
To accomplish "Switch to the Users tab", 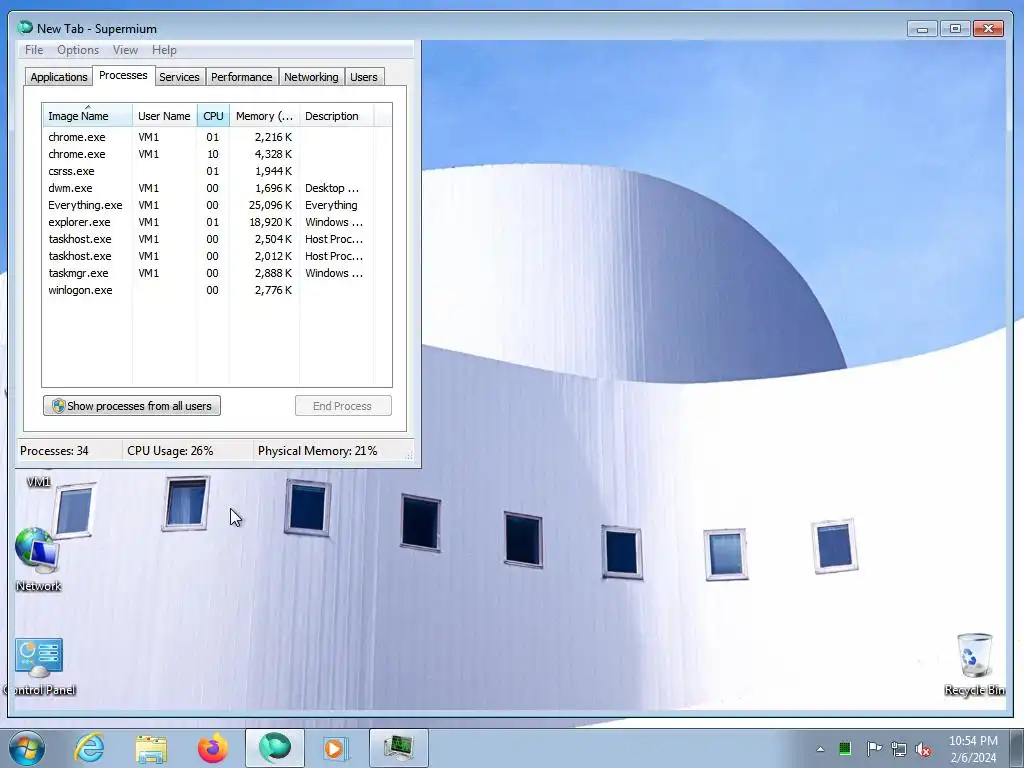I will pyautogui.click(x=364, y=77).
